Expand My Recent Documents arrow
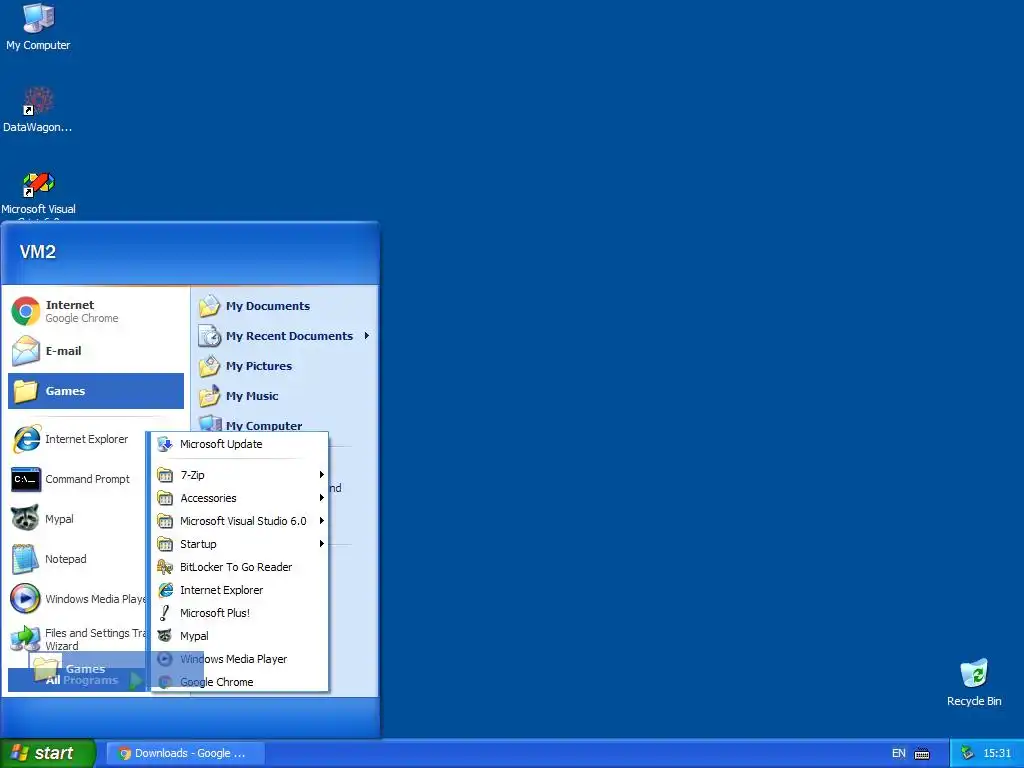 (x=366, y=336)
